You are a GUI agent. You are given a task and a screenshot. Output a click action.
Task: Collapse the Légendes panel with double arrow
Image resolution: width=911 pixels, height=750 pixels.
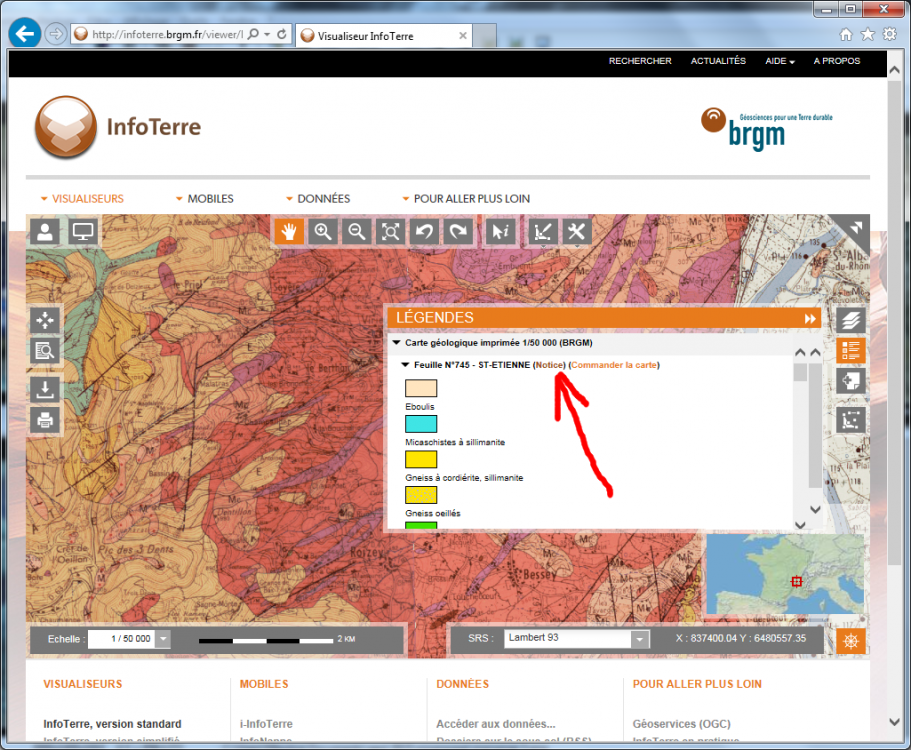pos(810,318)
